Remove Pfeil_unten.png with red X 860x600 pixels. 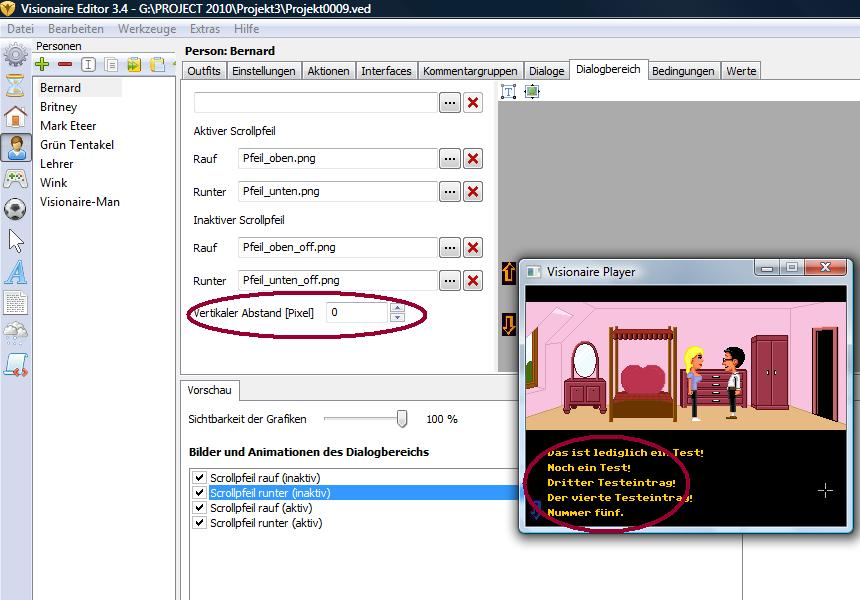473,192
